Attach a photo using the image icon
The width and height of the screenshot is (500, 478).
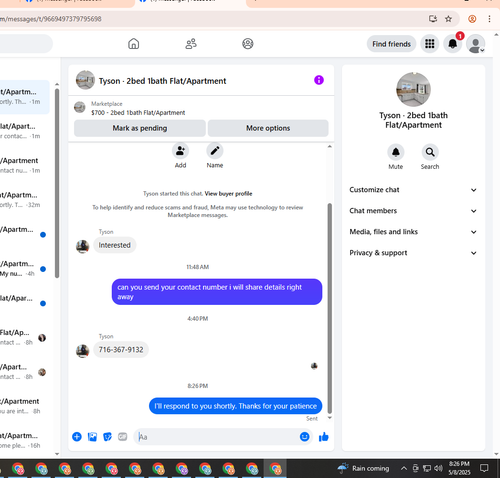click(x=92, y=437)
